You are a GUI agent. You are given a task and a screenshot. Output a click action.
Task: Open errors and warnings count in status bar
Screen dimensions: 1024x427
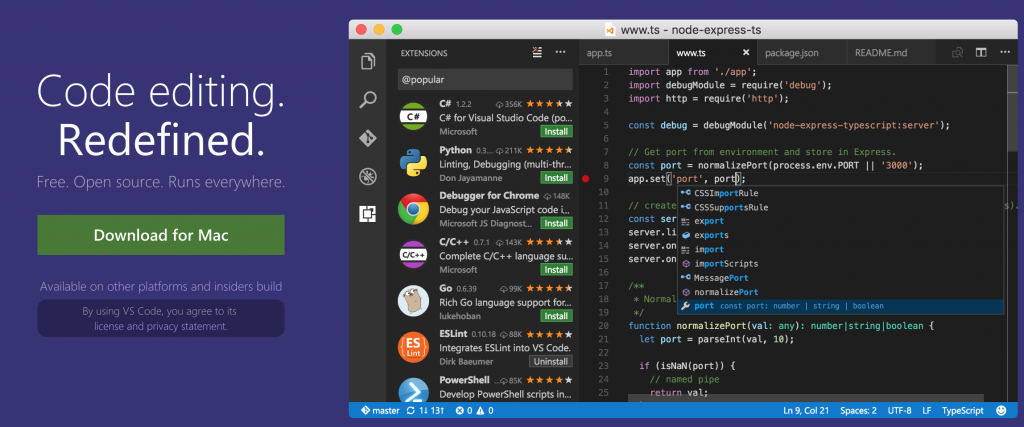[474, 411]
